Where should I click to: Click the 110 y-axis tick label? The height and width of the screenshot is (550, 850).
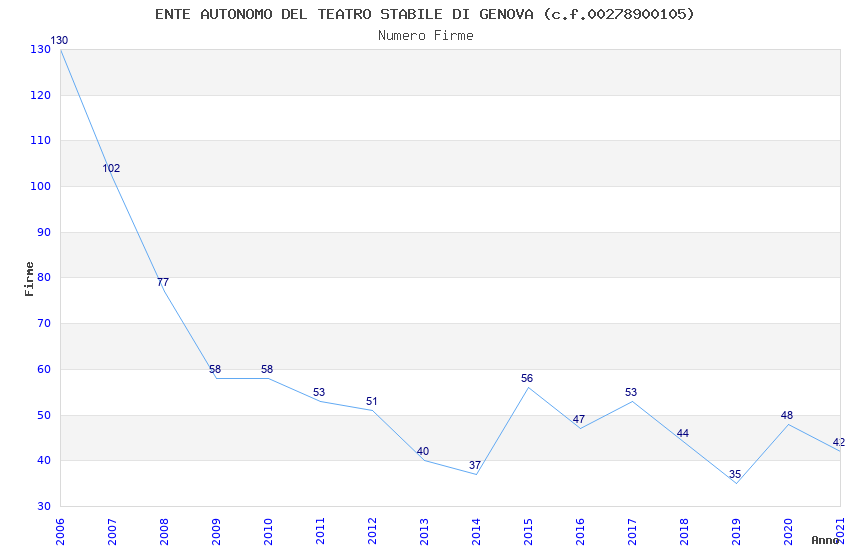coord(41,140)
